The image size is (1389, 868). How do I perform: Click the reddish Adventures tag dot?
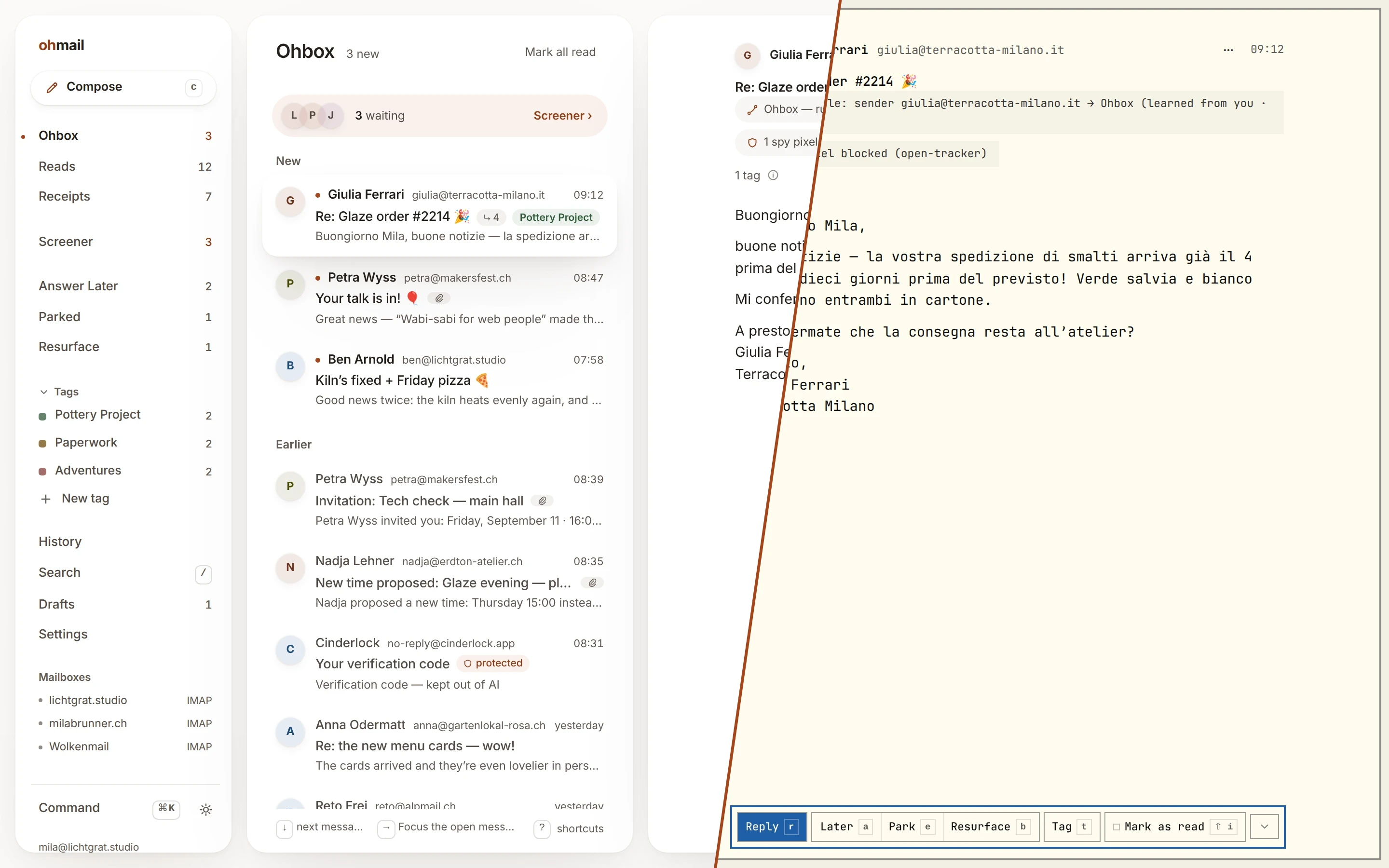[42, 472]
